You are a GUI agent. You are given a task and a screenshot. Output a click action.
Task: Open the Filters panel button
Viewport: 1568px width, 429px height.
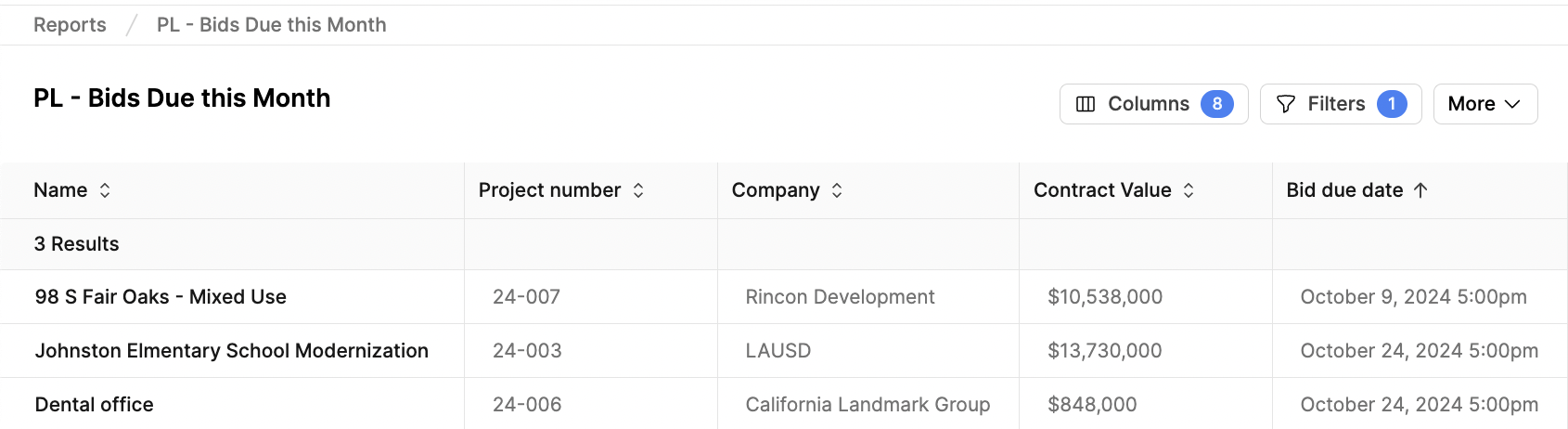pos(1341,104)
